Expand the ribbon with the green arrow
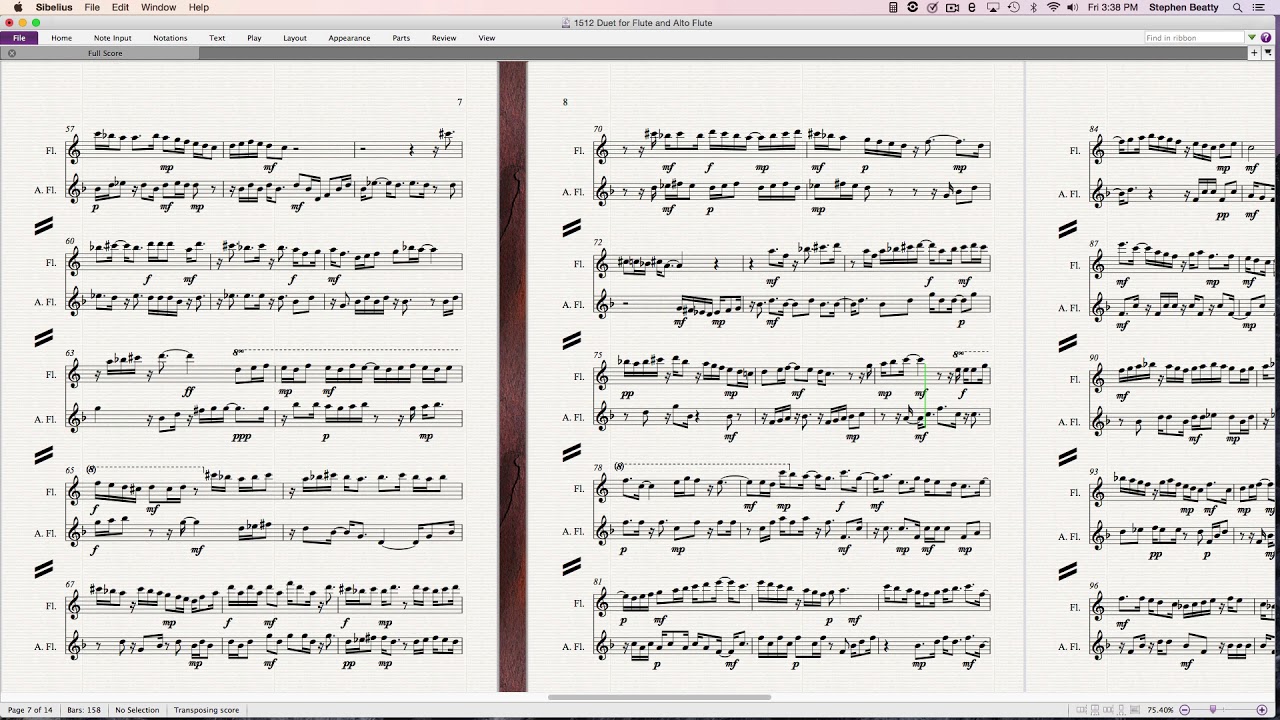Viewport: 1280px width, 720px height. coord(1252,38)
